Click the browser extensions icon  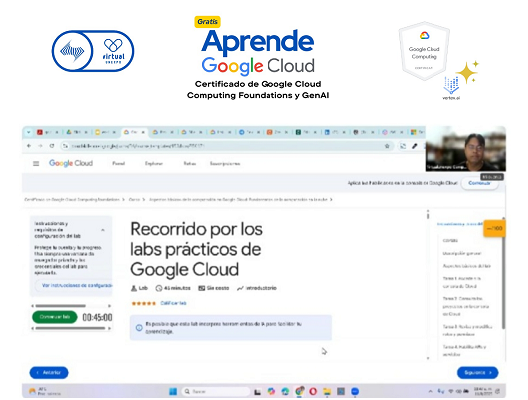tap(403, 146)
